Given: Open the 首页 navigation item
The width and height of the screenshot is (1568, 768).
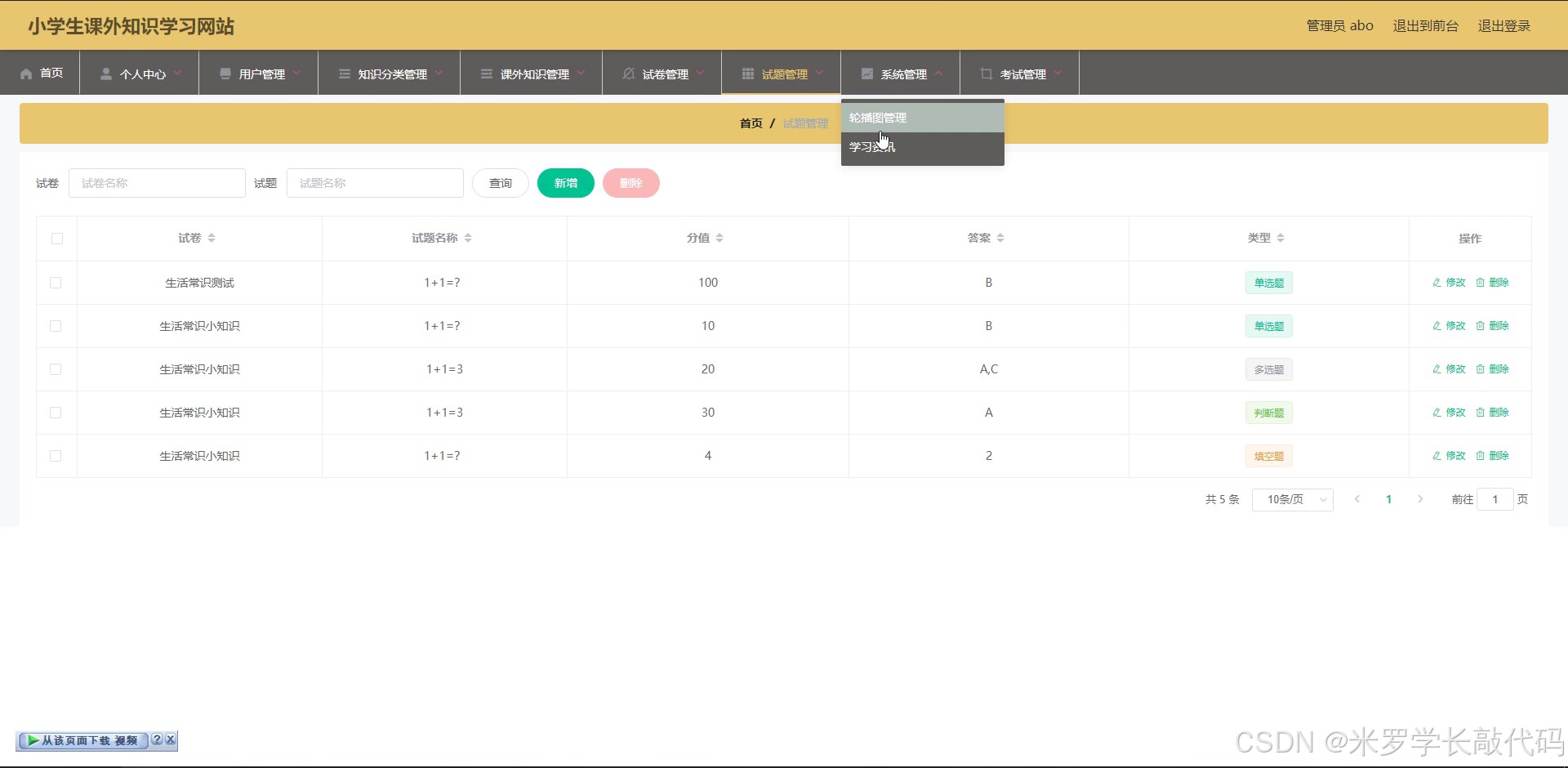Looking at the screenshot, I should (40, 73).
